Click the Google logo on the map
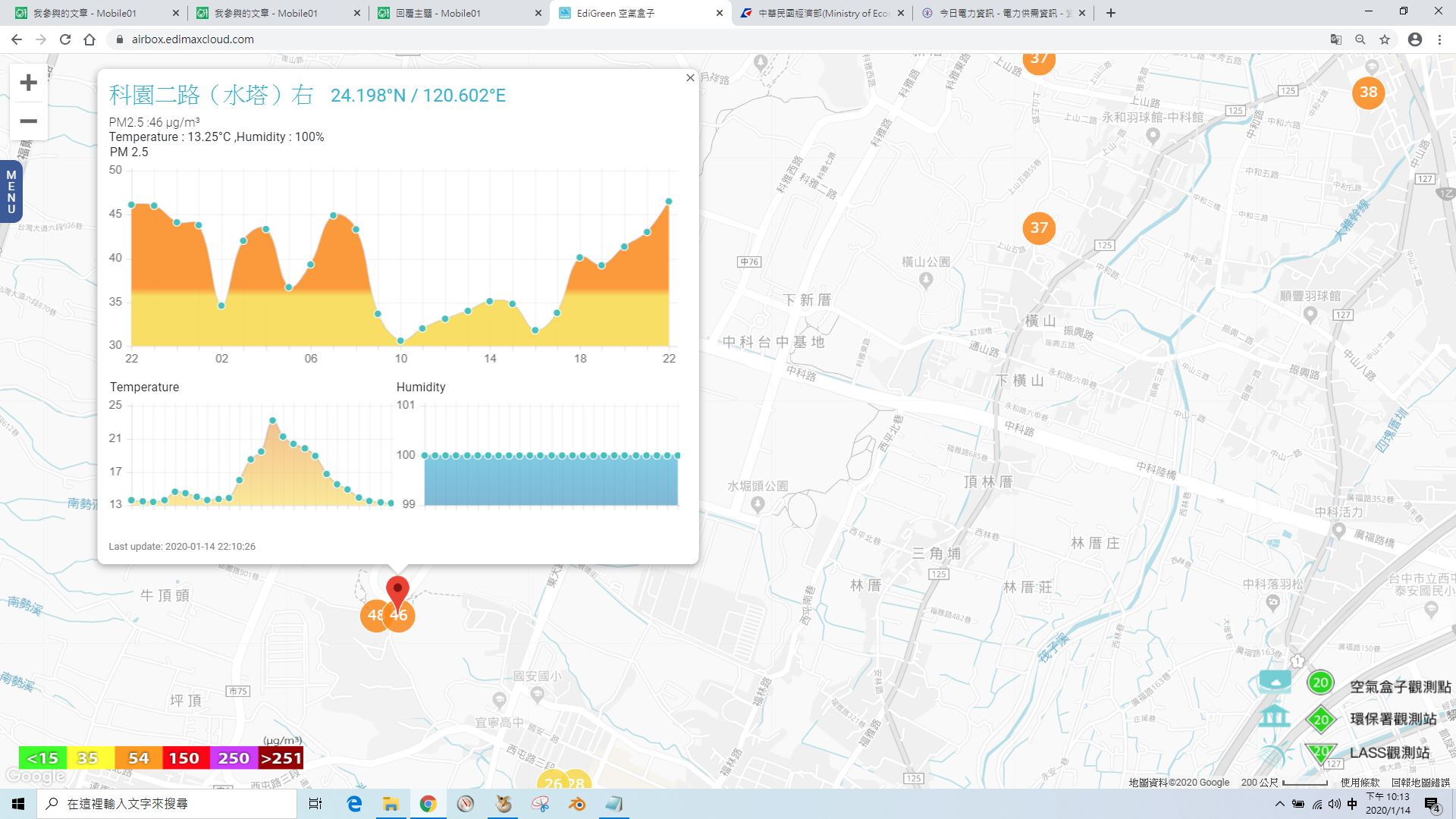Image resolution: width=1456 pixels, height=819 pixels. point(36,777)
